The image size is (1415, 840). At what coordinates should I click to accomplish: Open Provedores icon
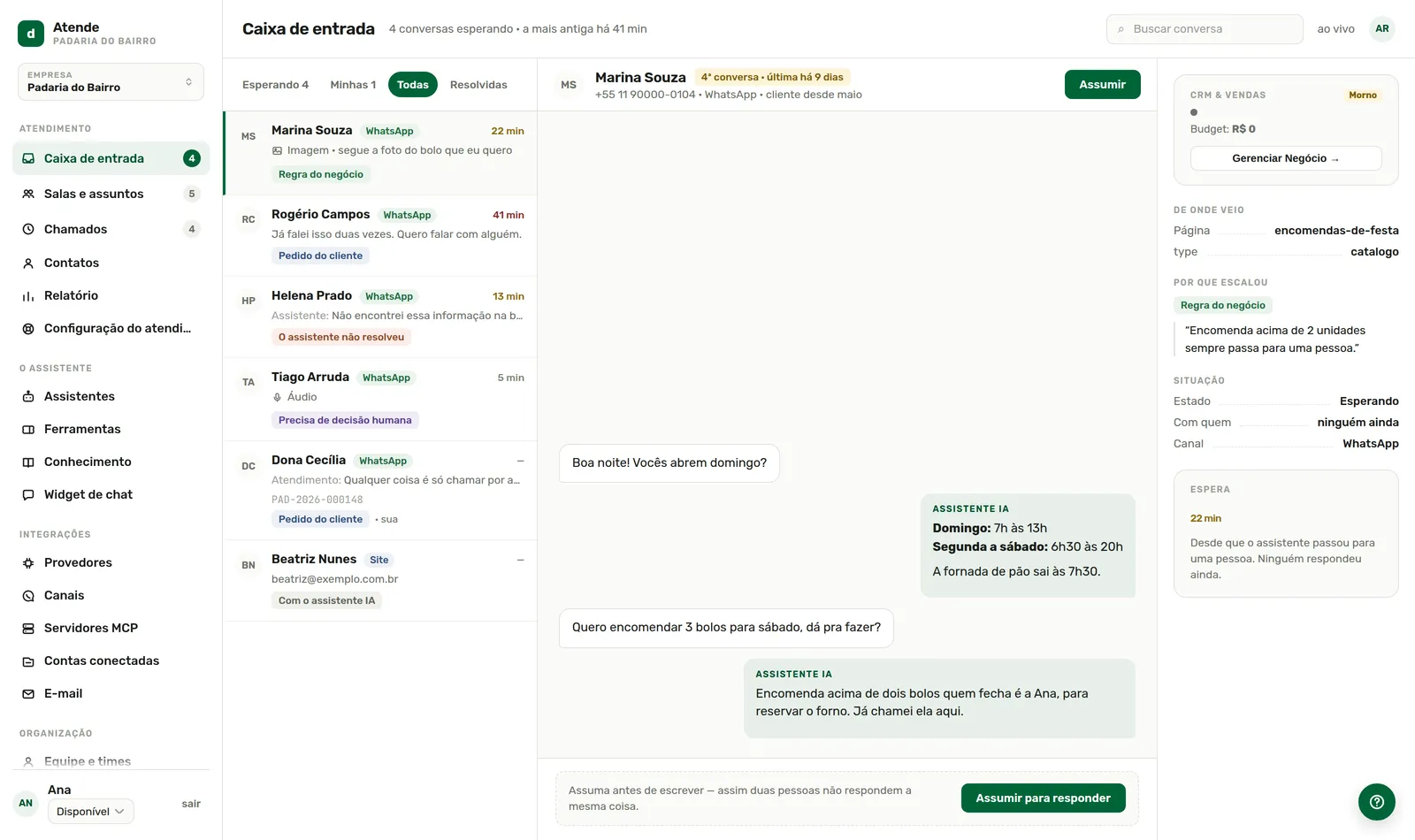click(28, 562)
